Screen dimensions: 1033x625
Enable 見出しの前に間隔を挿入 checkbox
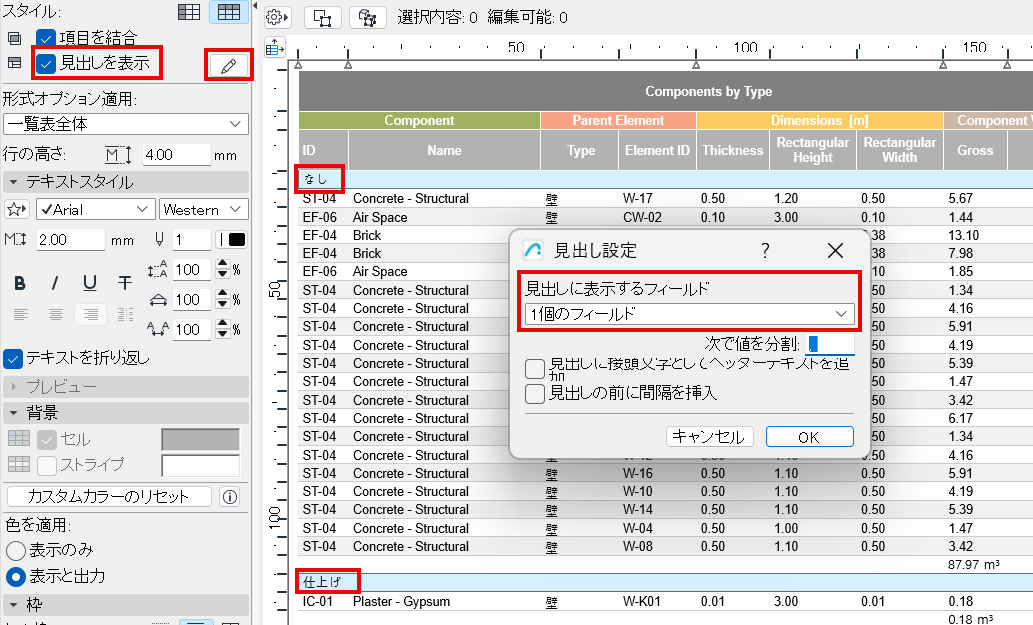tap(535, 393)
